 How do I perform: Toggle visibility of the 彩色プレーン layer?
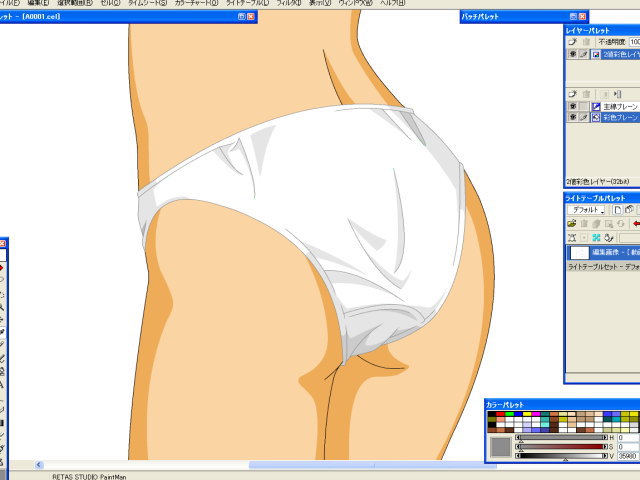(x=573, y=117)
